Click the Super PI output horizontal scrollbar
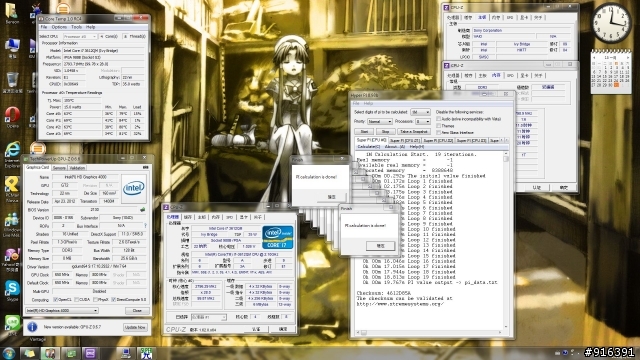 click(429, 333)
